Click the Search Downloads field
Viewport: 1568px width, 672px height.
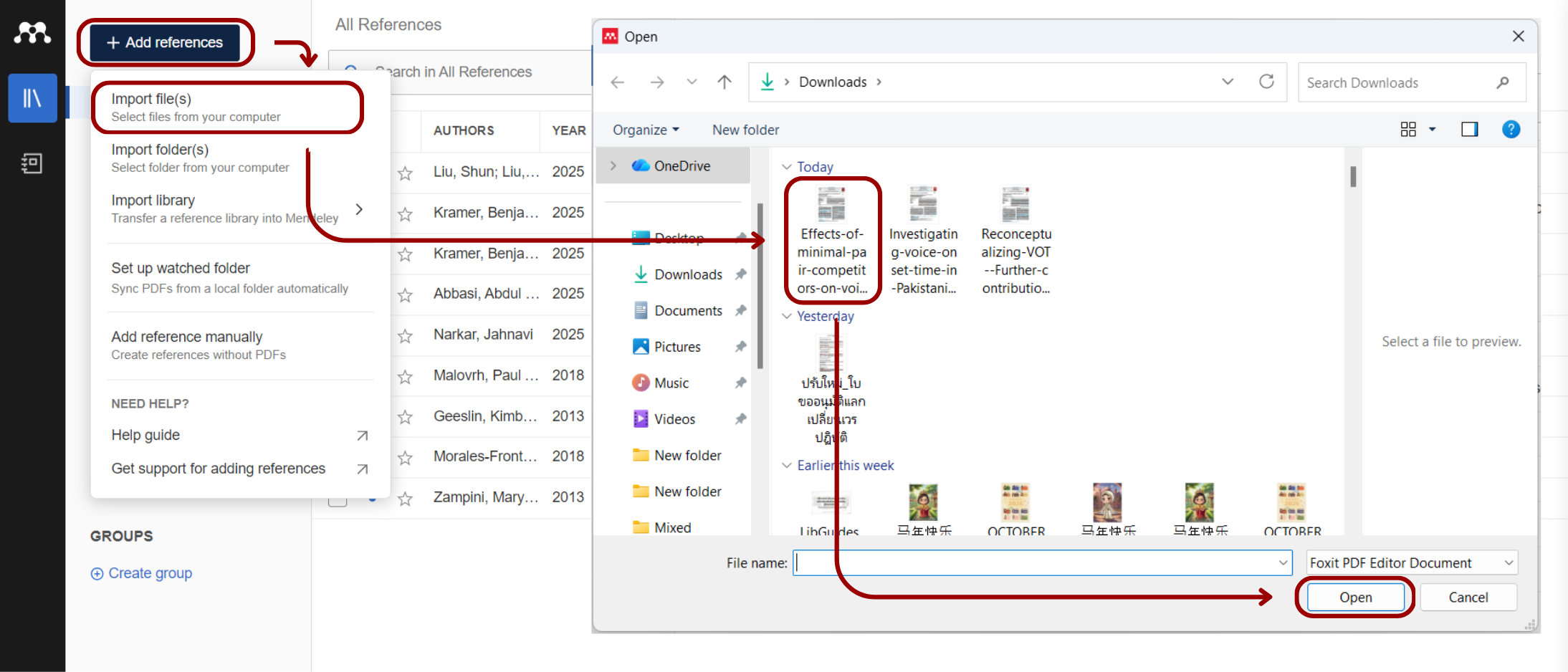[x=1412, y=82]
